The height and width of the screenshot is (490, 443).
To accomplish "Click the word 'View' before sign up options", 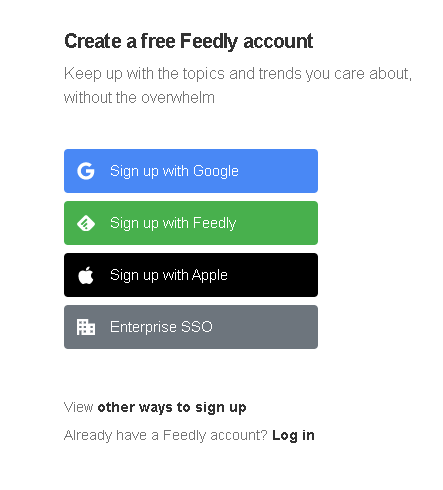I will tap(79, 407).
